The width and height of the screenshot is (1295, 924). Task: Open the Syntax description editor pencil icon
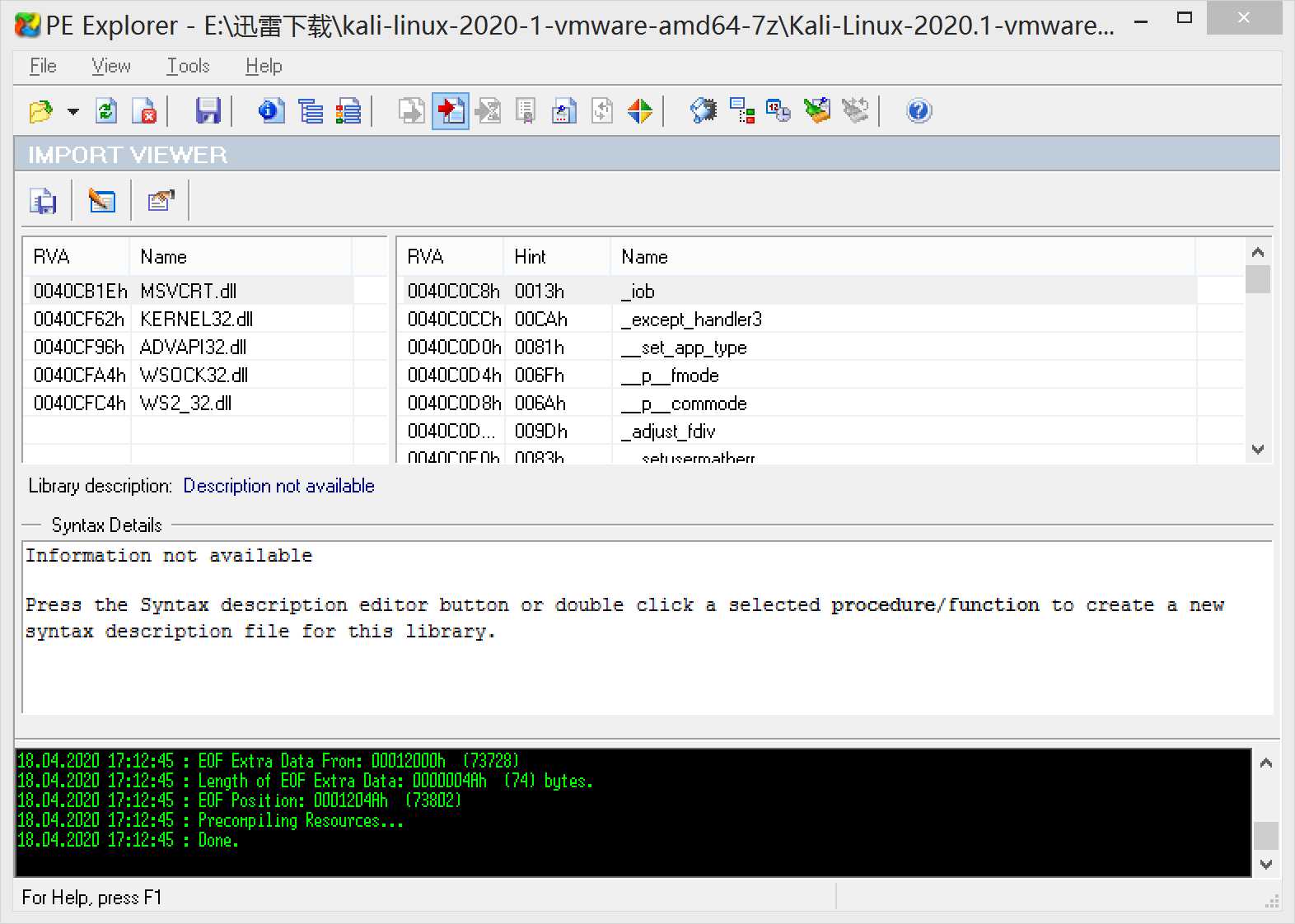[x=102, y=201]
